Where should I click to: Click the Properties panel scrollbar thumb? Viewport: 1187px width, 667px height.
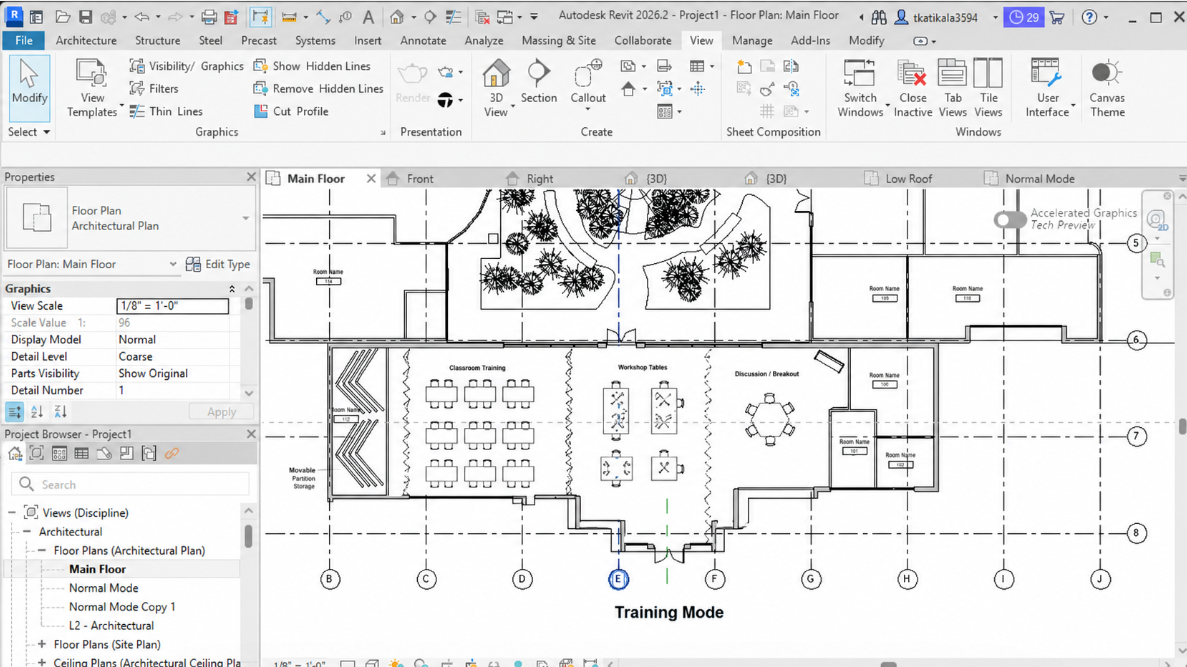tap(248, 304)
